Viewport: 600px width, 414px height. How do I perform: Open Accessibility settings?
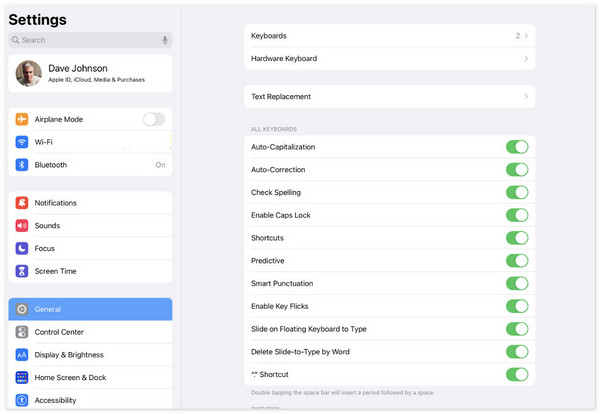coord(90,400)
